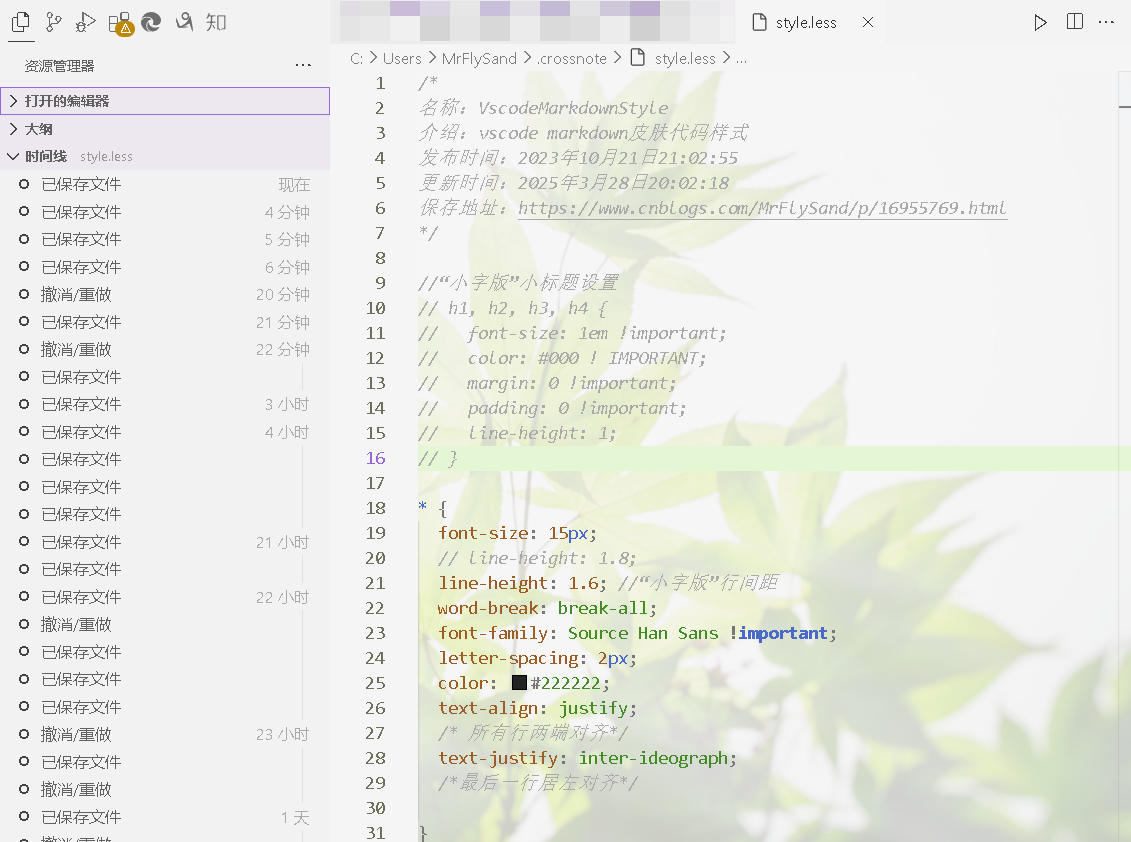Click line number 18 in gutter
The width and height of the screenshot is (1131, 842).
tap(375, 508)
